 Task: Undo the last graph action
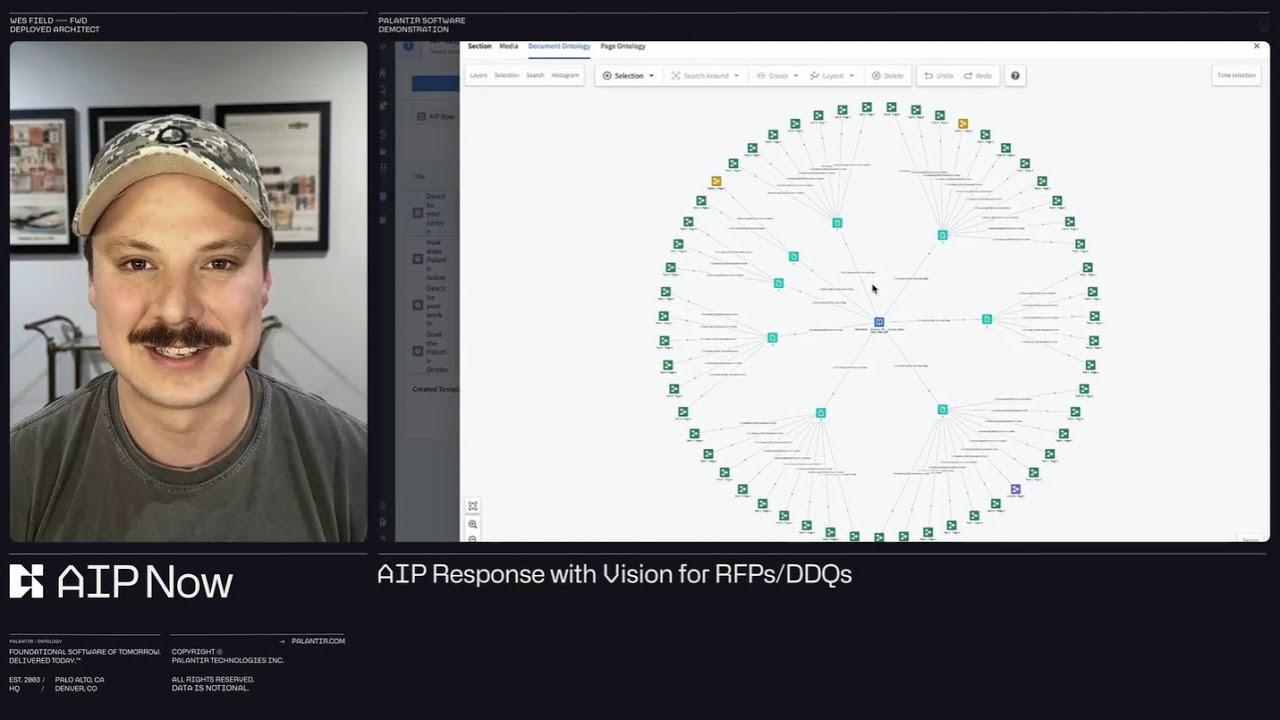tap(938, 76)
